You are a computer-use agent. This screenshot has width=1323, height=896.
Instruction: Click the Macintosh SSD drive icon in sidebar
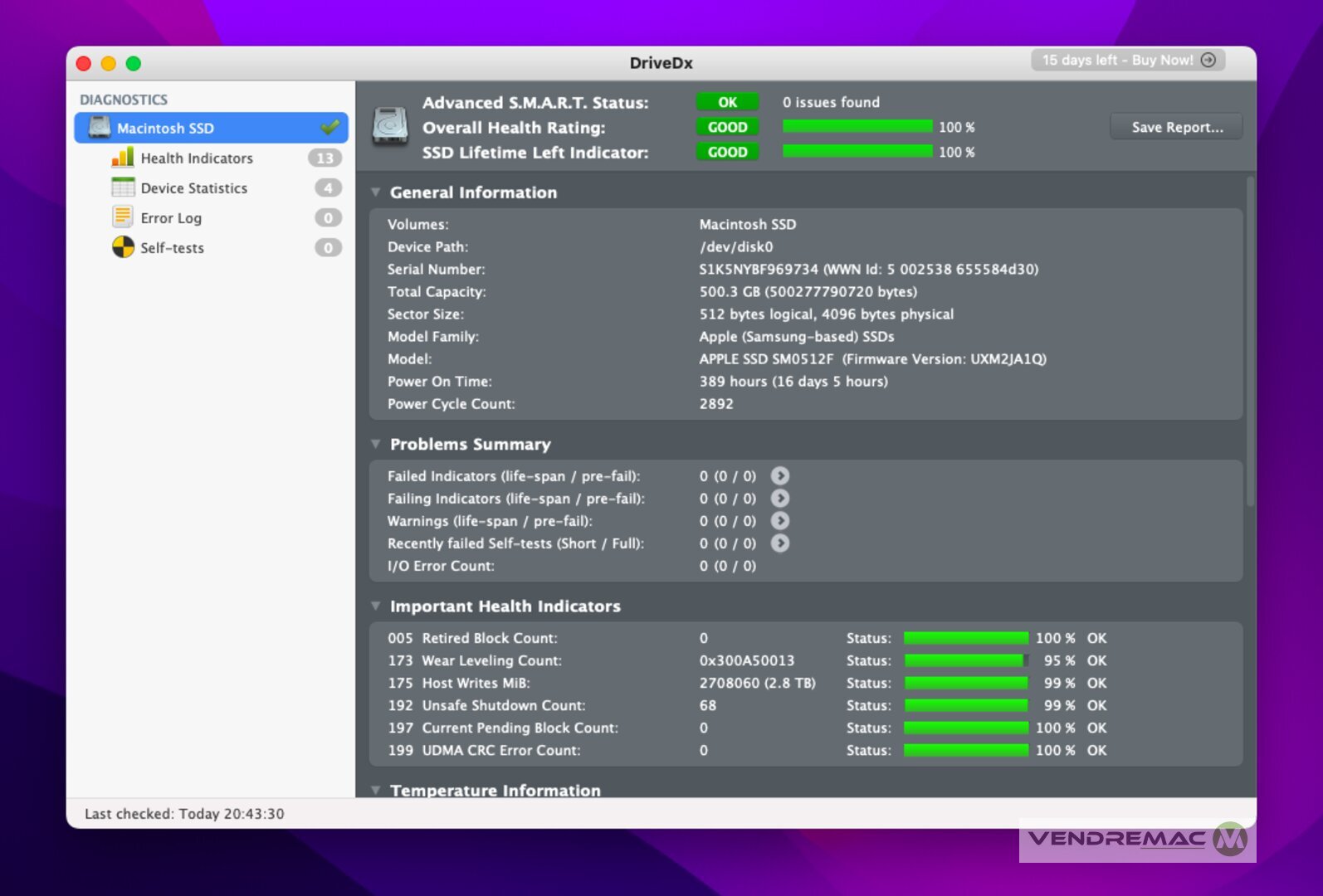coord(100,128)
